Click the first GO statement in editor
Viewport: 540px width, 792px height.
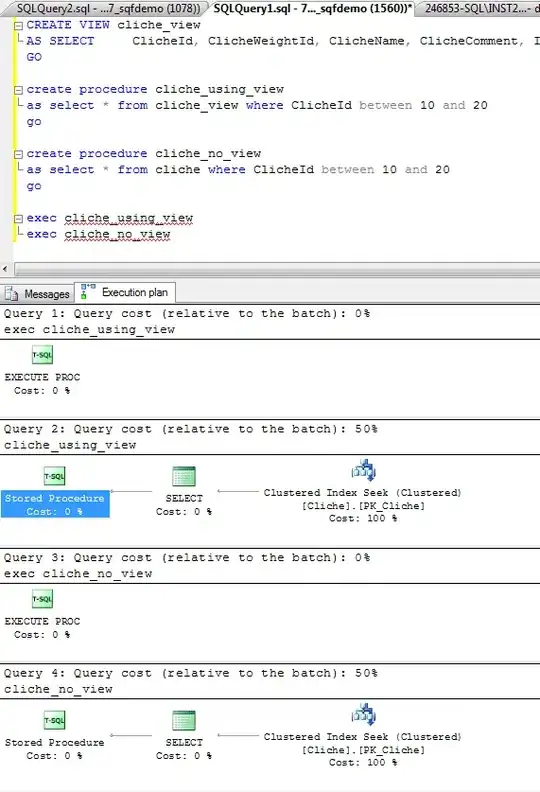pos(34,57)
